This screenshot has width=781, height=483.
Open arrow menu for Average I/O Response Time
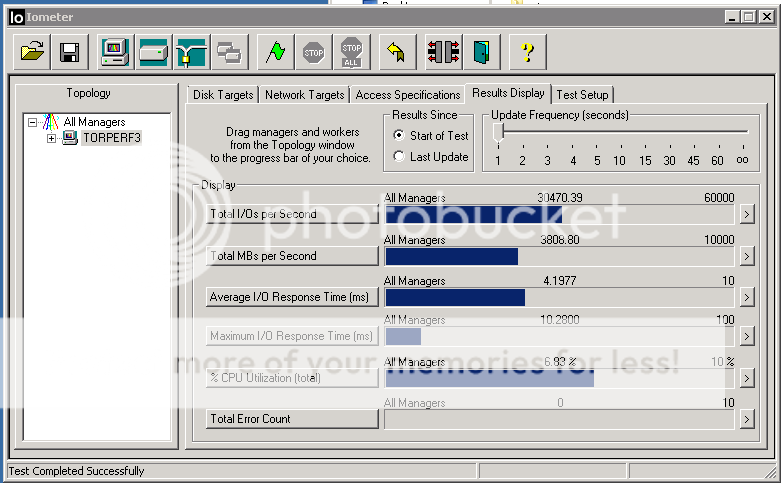tap(746, 298)
